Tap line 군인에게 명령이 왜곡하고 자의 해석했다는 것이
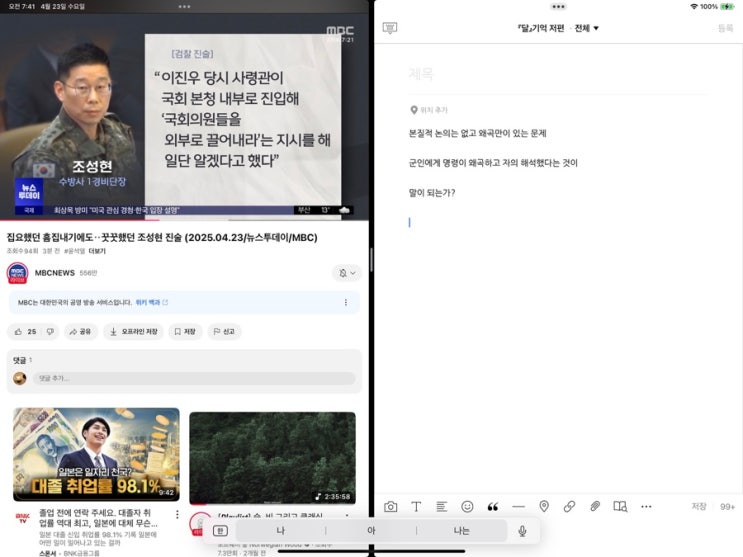The height and width of the screenshot is (557, 743). tap(493, 163)
